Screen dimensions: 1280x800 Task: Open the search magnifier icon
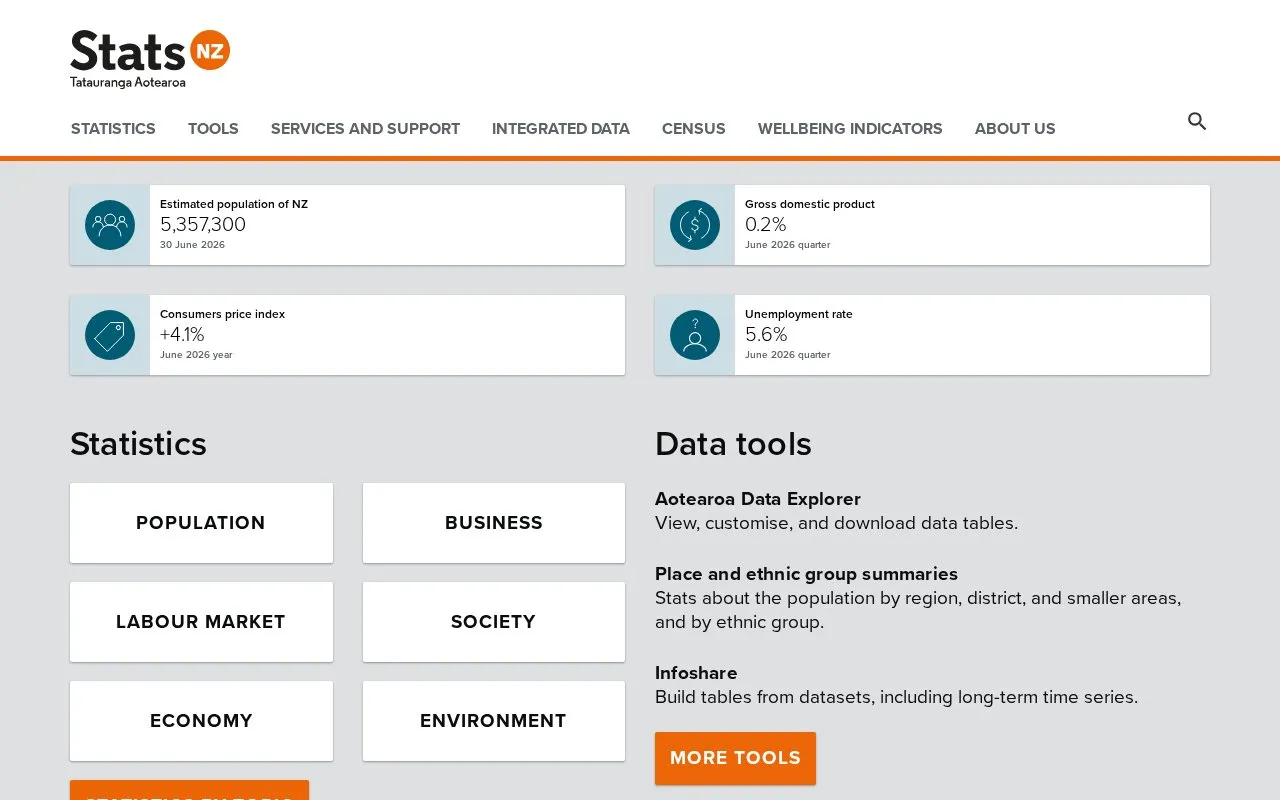point(1197,122)
